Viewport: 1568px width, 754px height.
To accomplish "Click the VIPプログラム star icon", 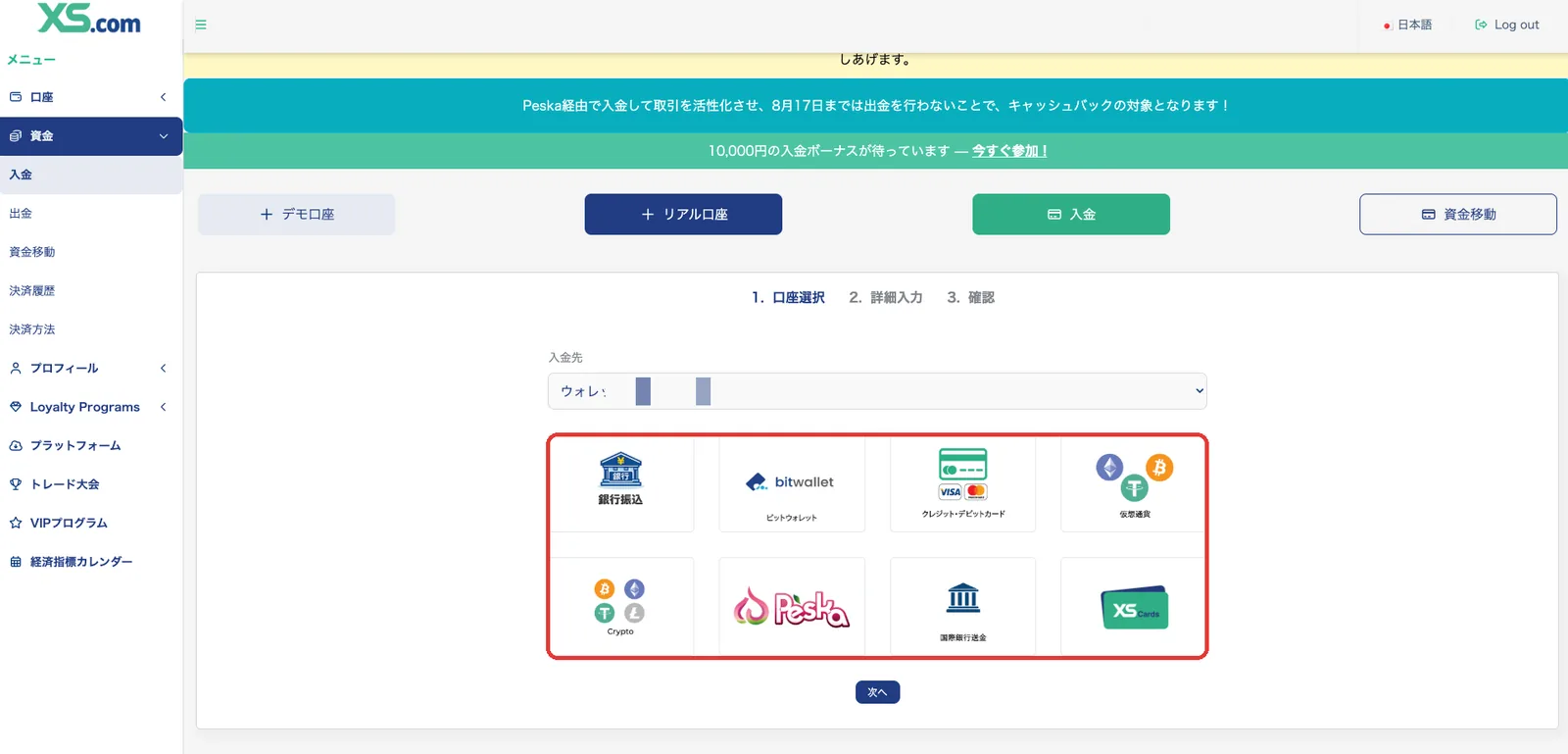I will tap(16, 524).
